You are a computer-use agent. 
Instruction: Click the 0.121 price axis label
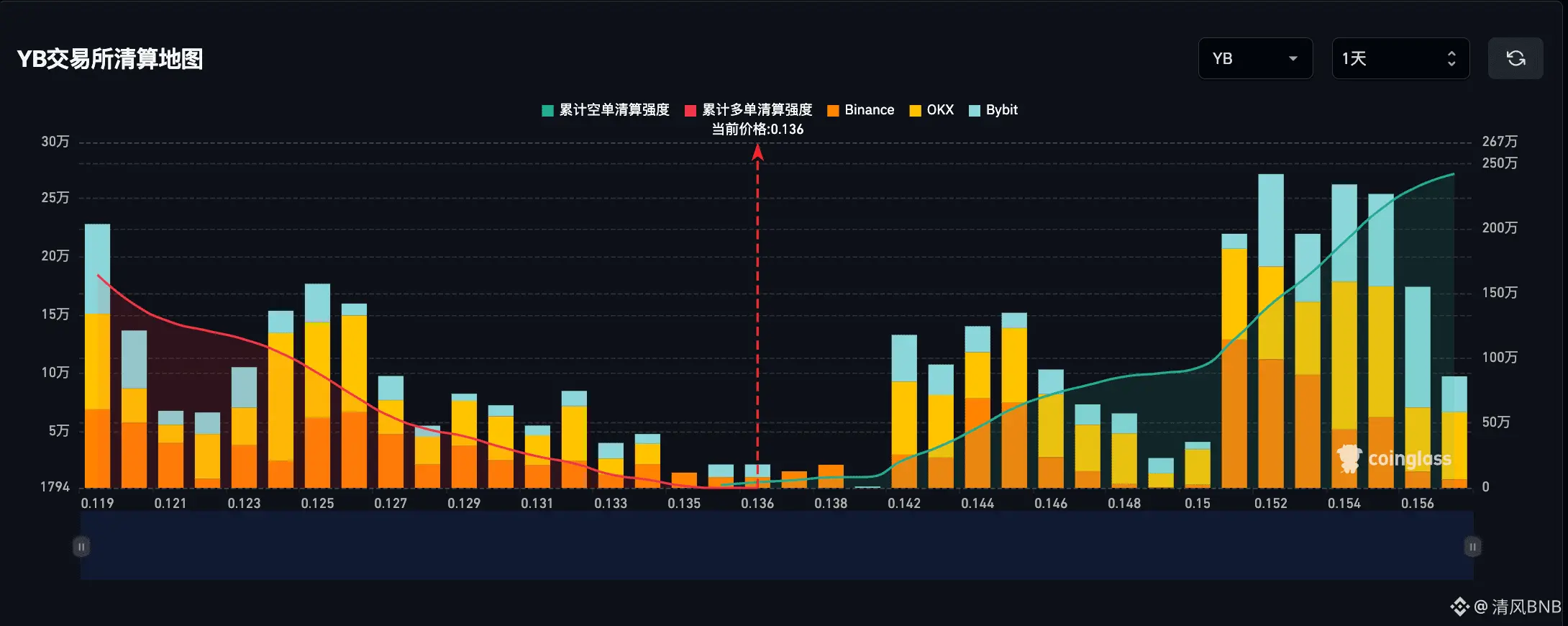(170, 504)
